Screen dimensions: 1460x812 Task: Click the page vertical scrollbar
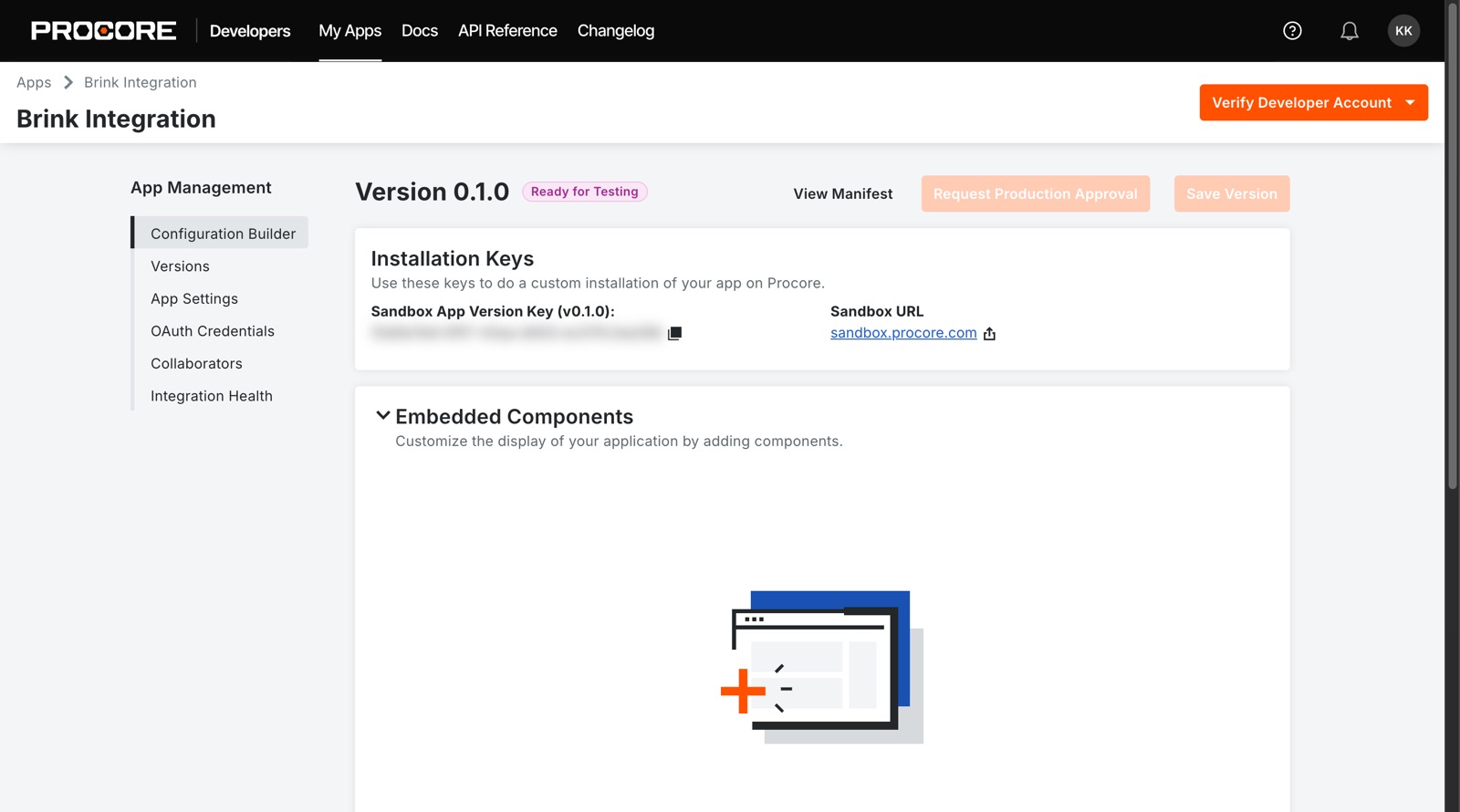(x=1452, y=246)
